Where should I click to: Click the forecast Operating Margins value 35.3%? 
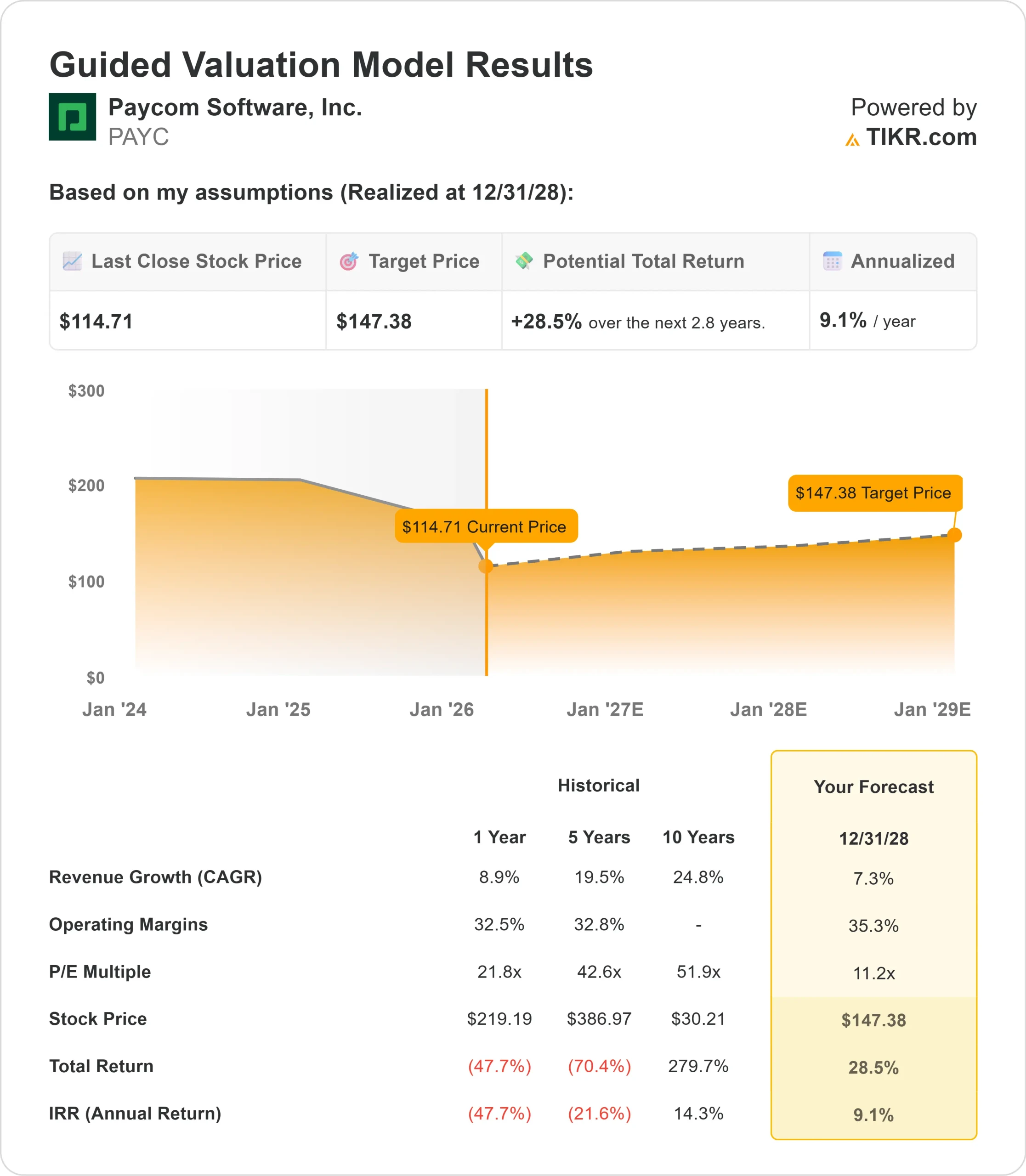[873, 926]
